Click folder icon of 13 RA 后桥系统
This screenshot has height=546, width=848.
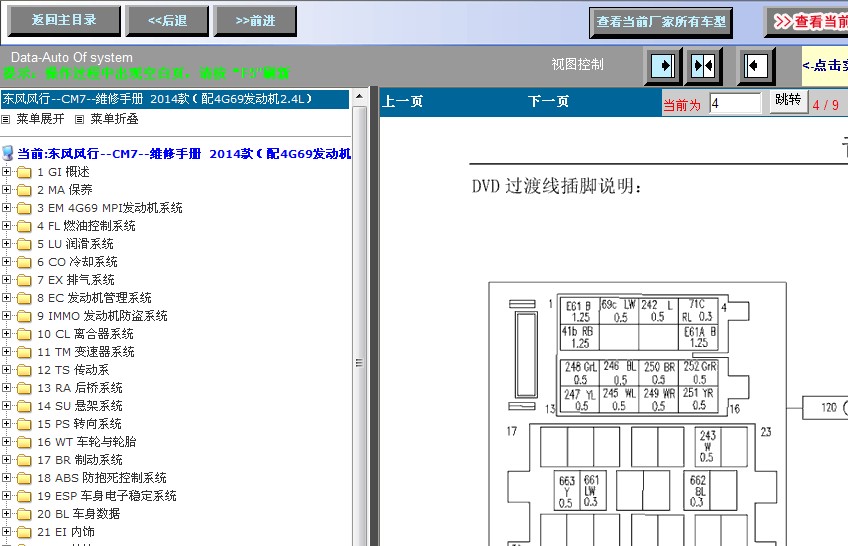tap(24, 388)
